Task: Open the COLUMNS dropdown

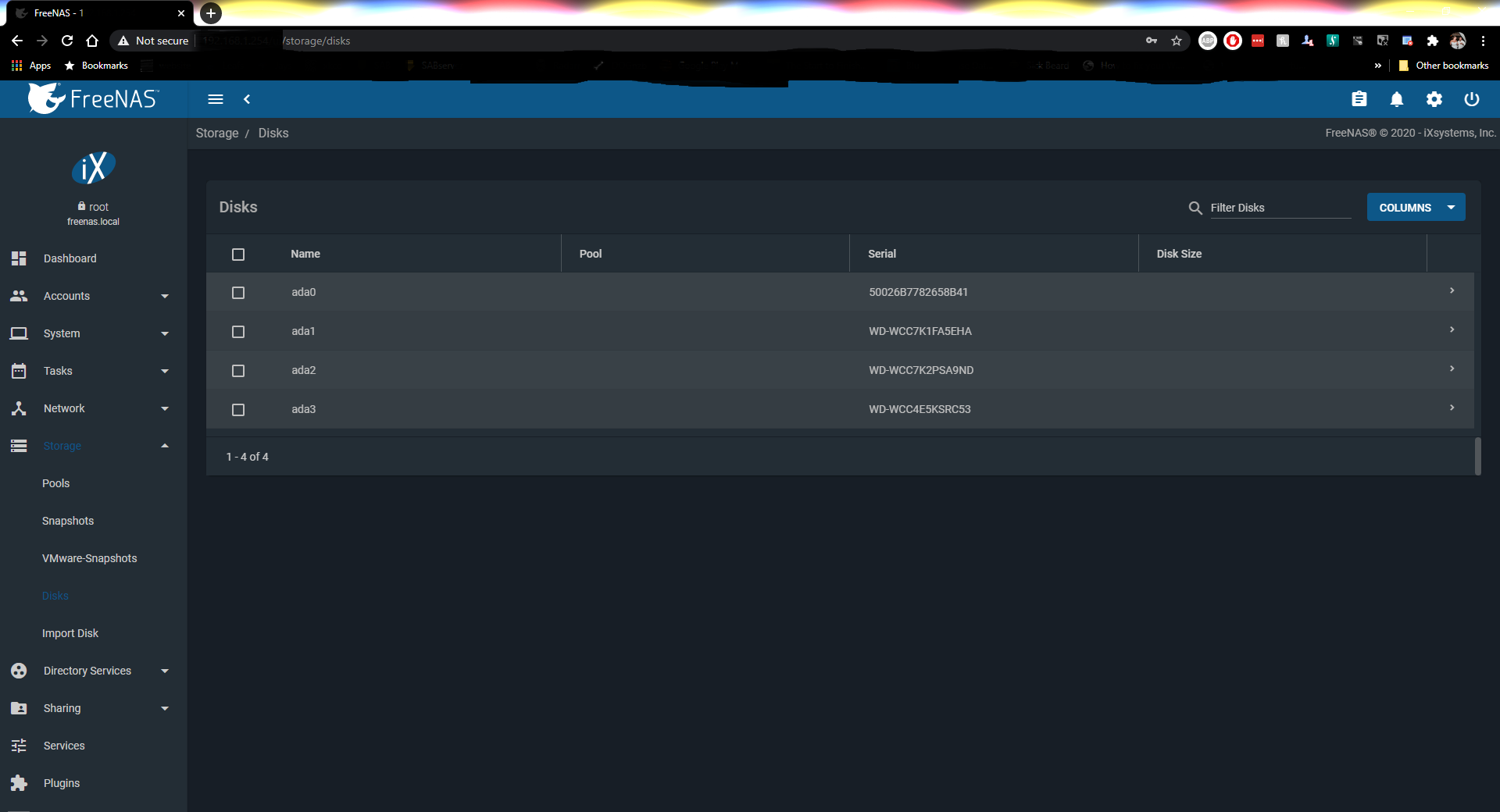Action: click(x=1416, y=208)
